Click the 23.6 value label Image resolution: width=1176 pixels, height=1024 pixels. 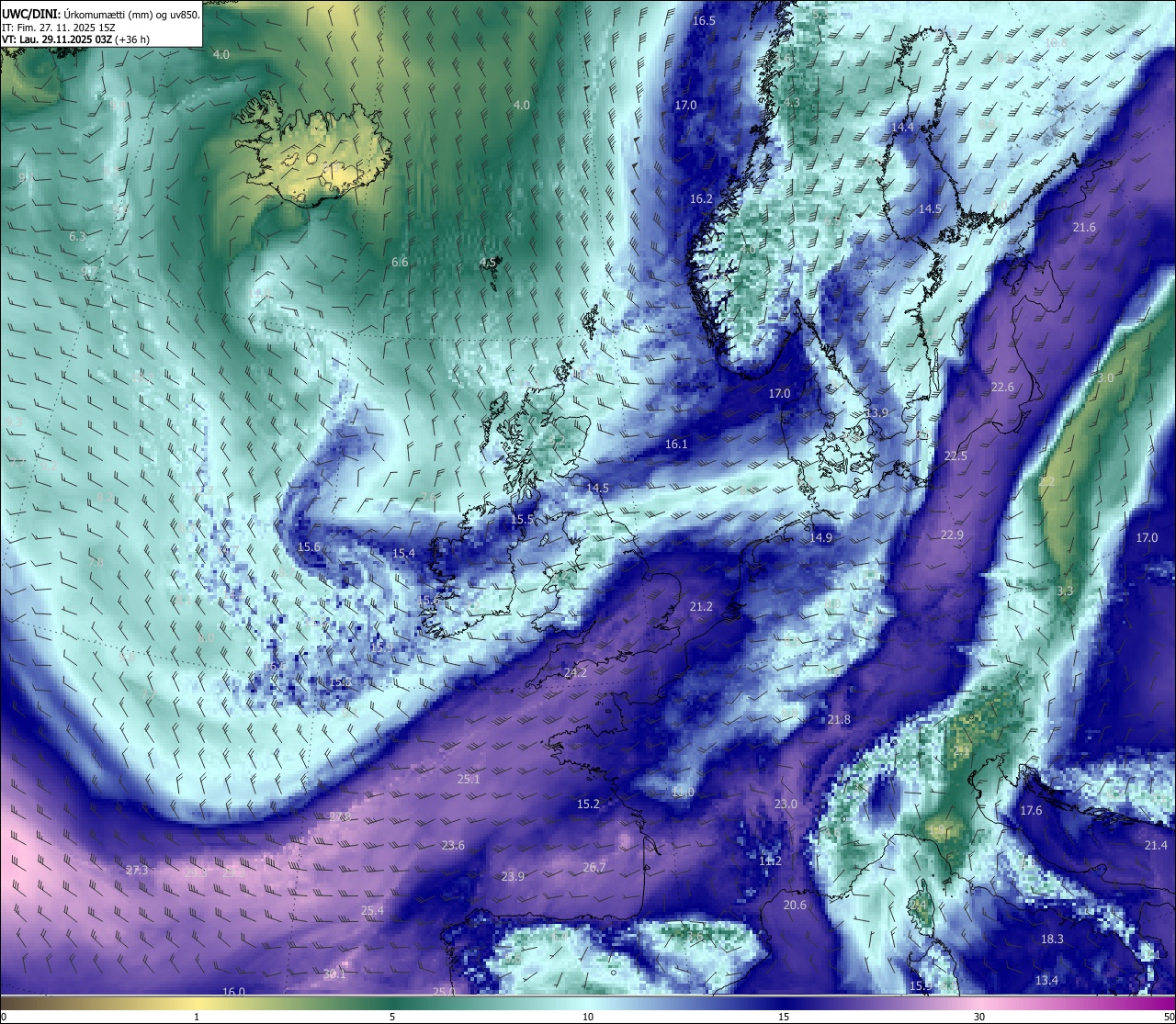click(x=453, y=846)
